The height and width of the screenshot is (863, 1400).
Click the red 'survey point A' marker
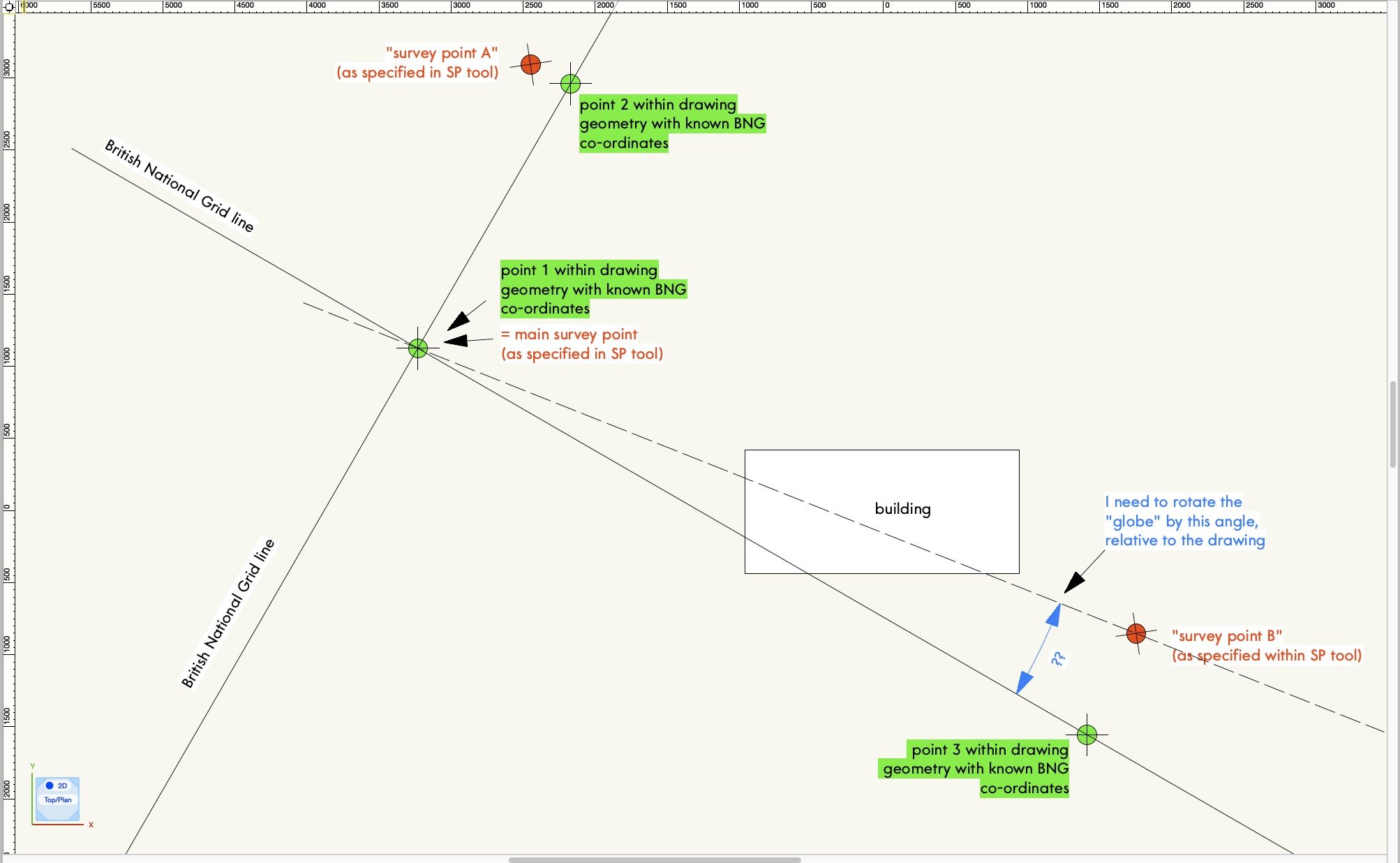pos(530,65)
